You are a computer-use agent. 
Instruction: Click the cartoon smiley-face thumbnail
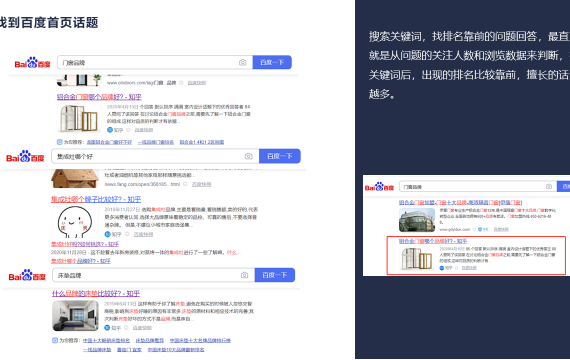(x=75, y=222)
